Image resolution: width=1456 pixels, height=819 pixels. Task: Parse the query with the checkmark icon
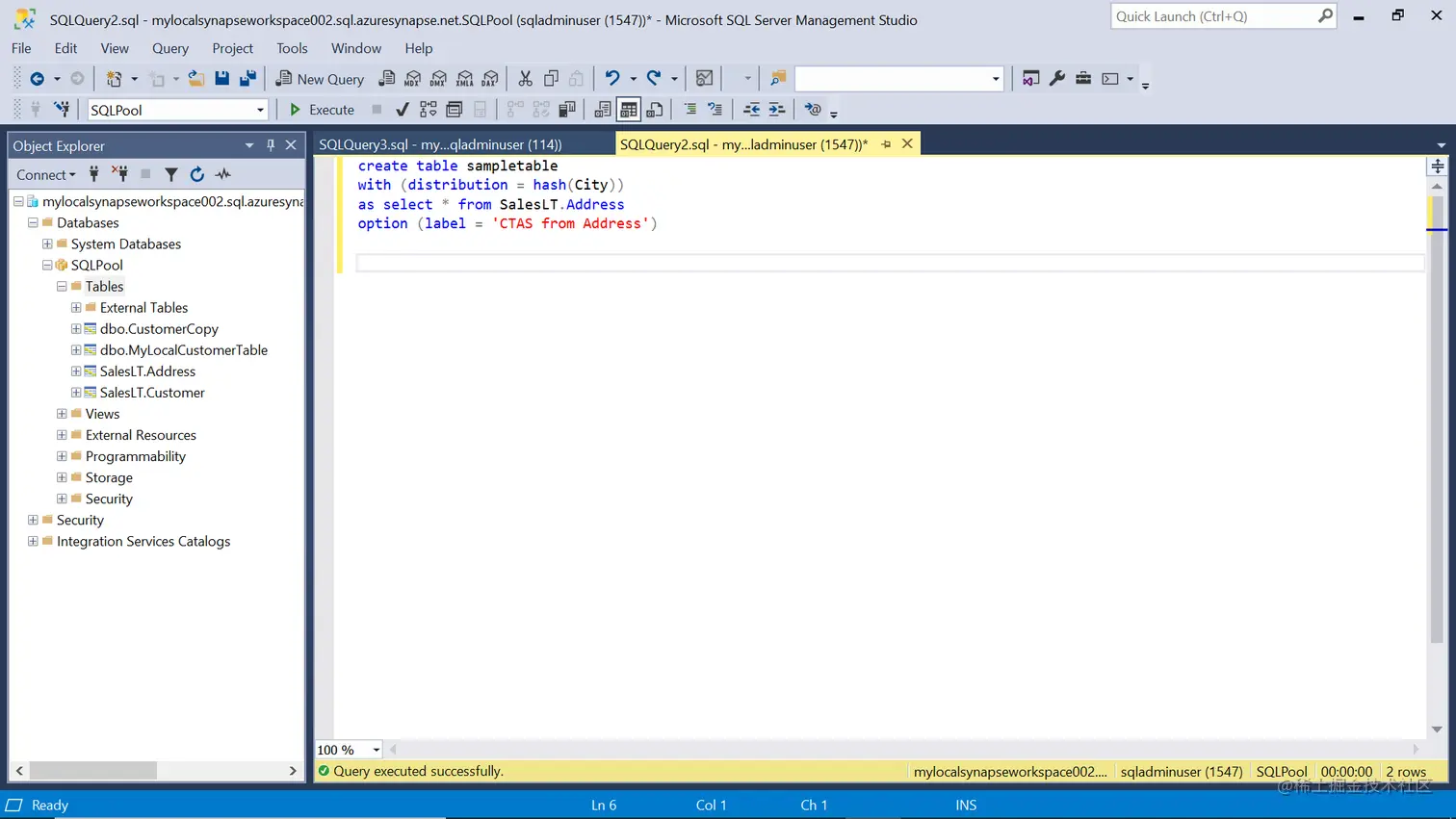click(403, 110)
